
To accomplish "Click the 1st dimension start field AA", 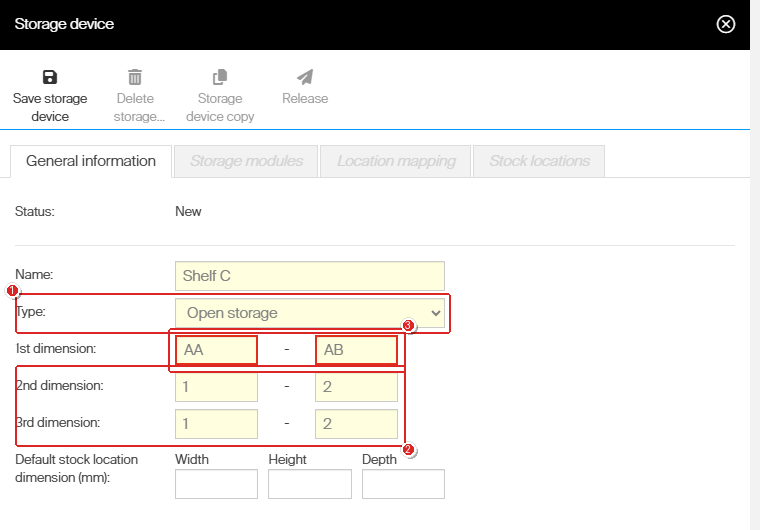I will (x=216, y=350).
